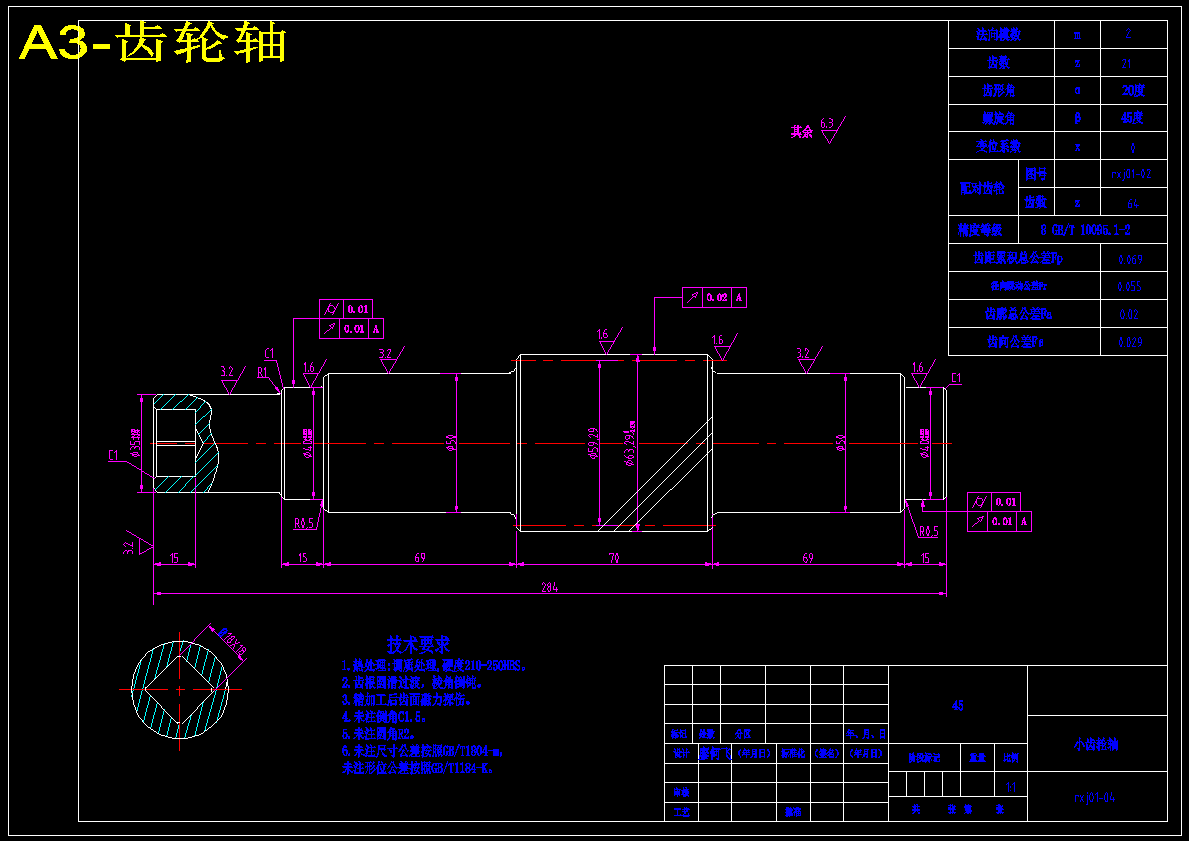Screen dimensions: 1189x841
Task: Click the designer name next to 设计
Action: tap(714, 754)
